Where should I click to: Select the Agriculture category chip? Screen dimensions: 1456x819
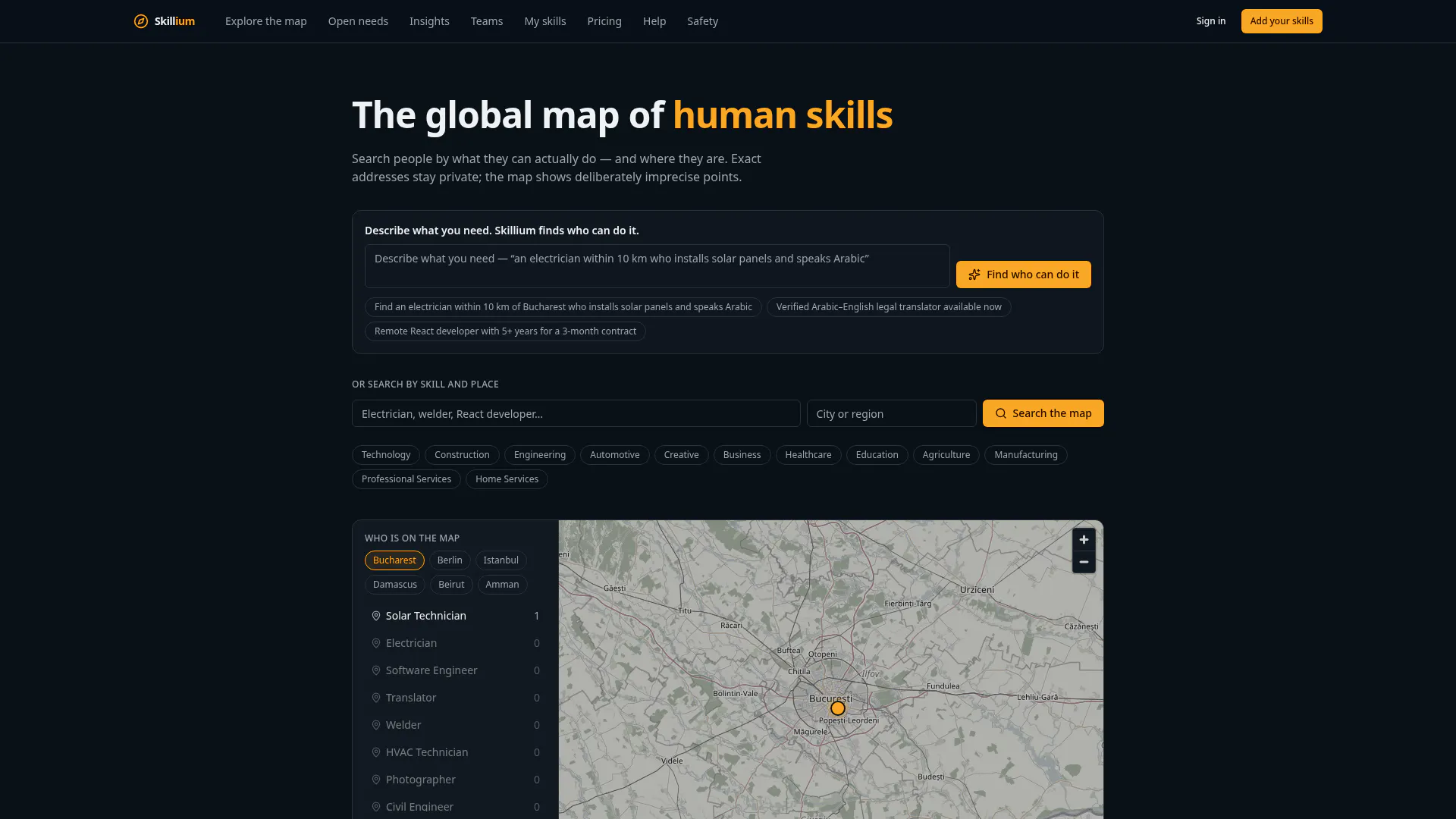point(946,455)
